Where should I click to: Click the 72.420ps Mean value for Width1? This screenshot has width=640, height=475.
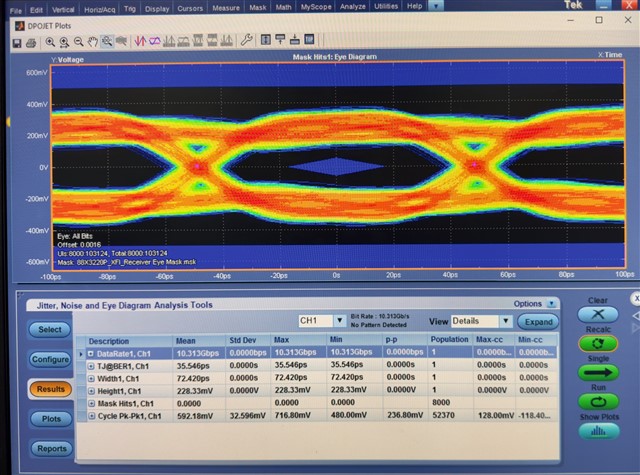point(193,379)
